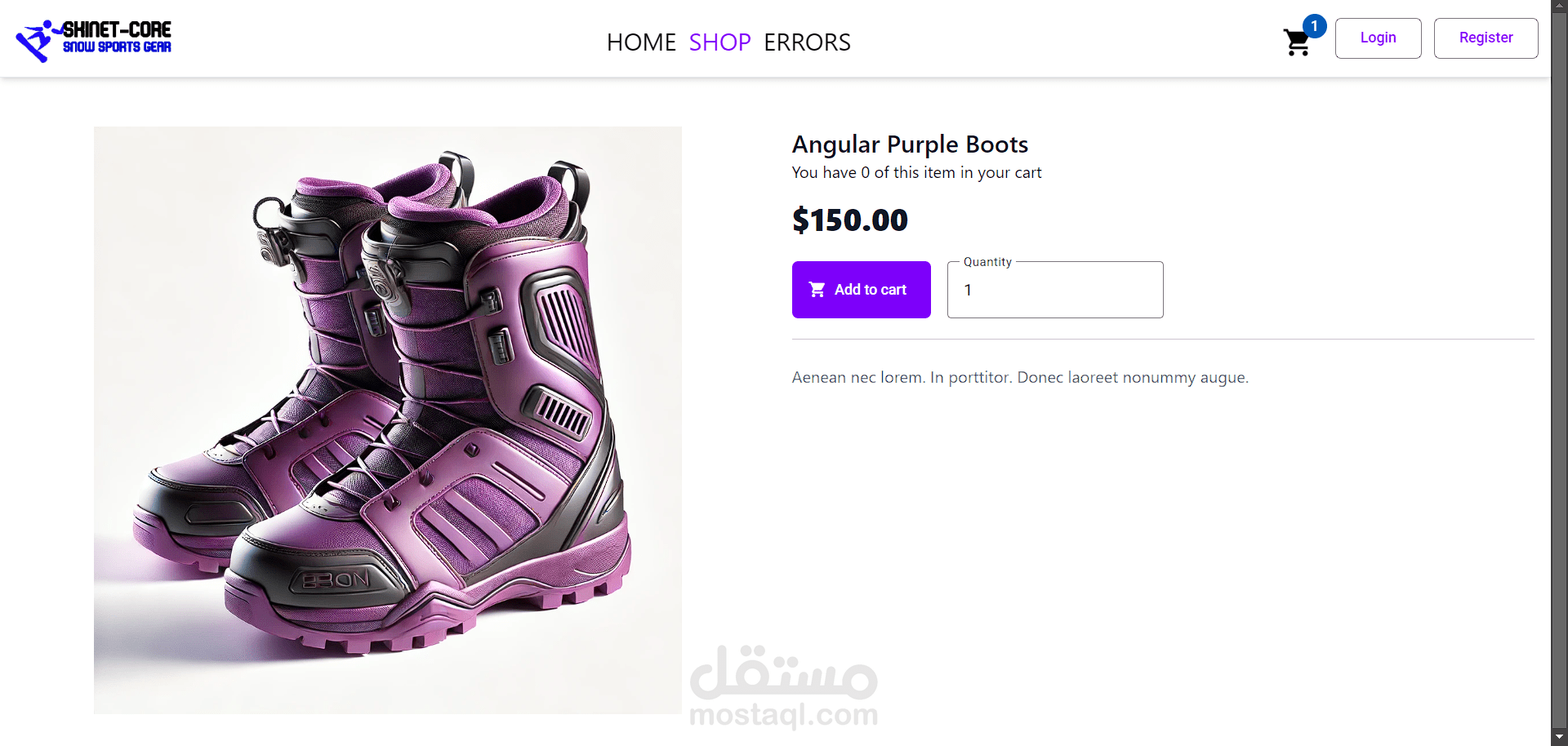Click the cart icon inside Add to cart

click(817, 290)
